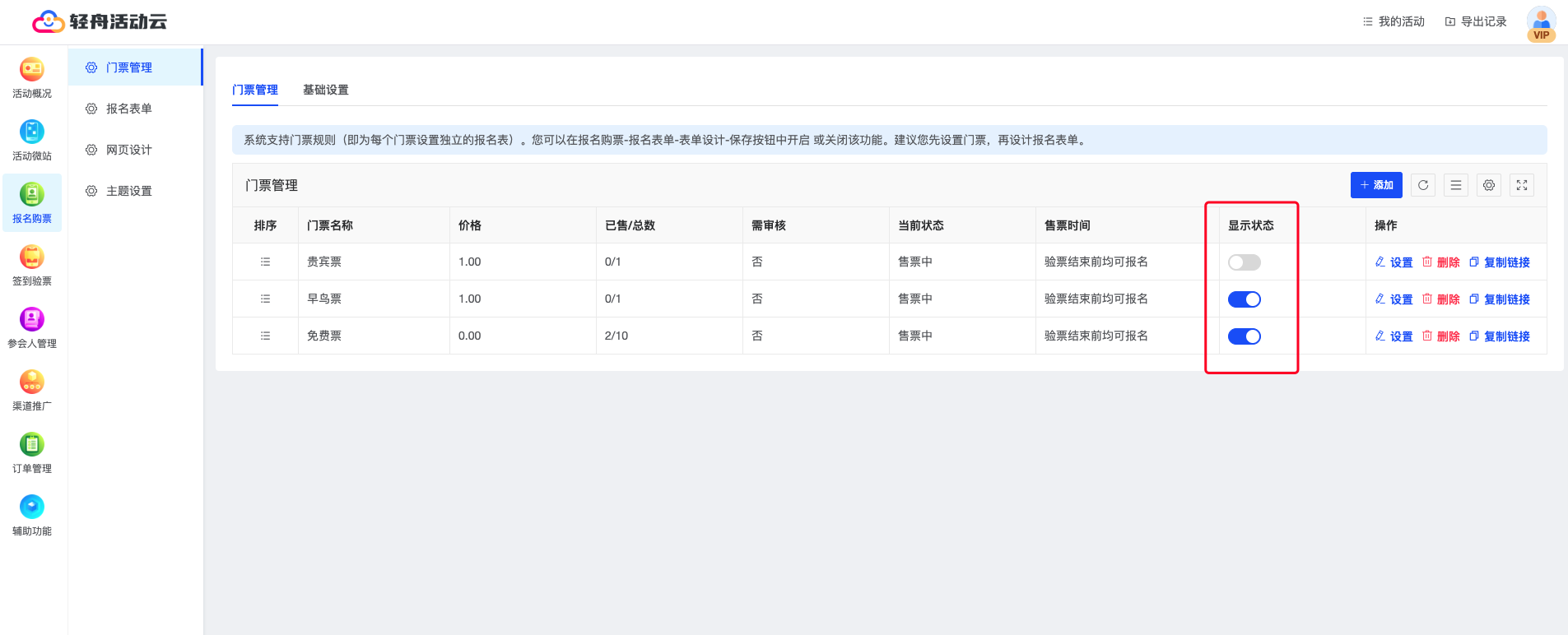Viewport: 1568px width, 635px height.
Task: Click 删除 for 早鸟票
Action: pos(1440,299)
